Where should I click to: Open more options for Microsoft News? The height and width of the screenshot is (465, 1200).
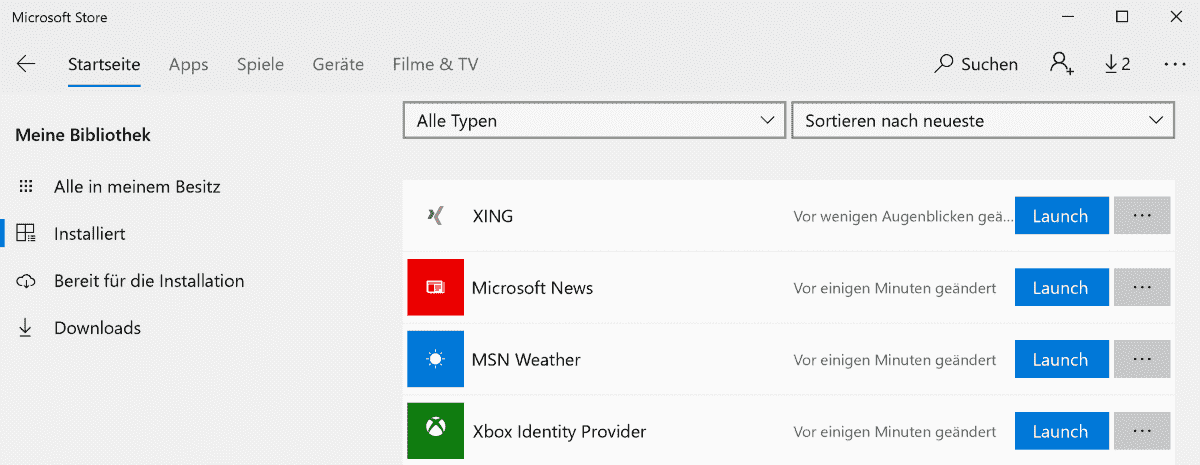[x=1142, y=287]
